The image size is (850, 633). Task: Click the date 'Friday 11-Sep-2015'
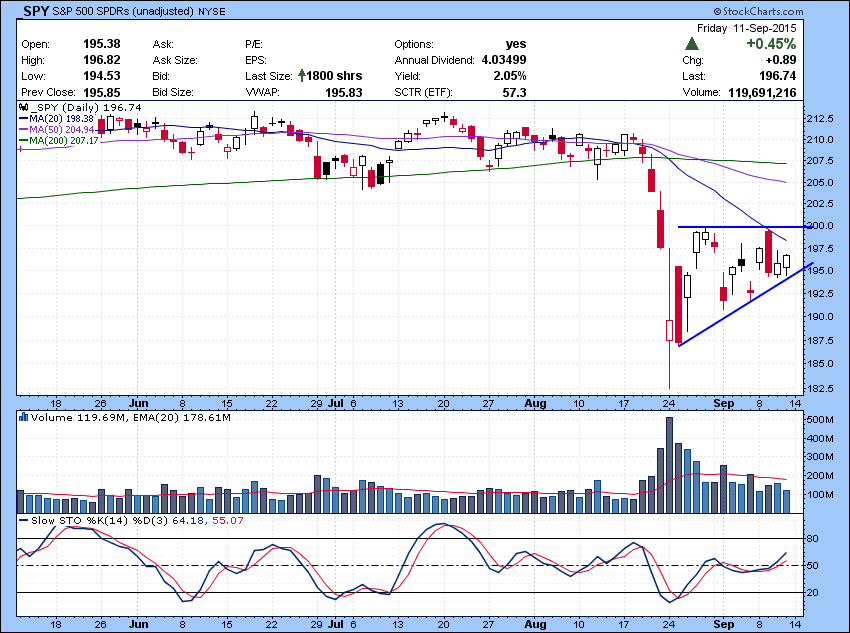click(746, 28)
